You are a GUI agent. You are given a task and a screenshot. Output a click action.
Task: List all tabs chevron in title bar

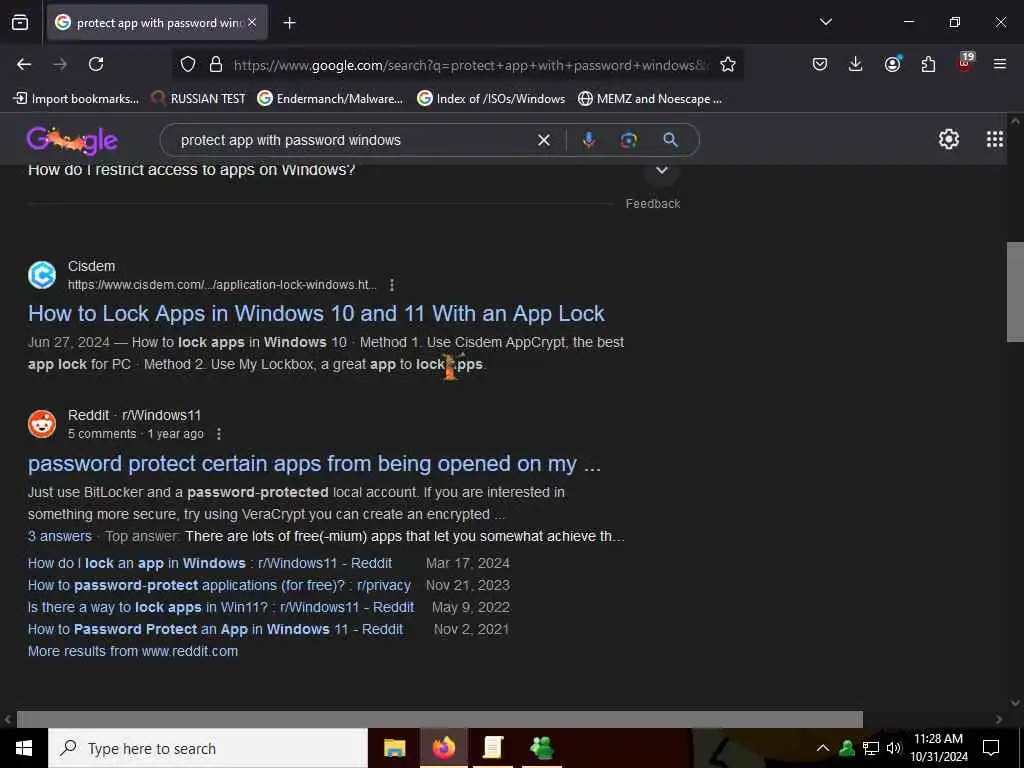[825, 22]
